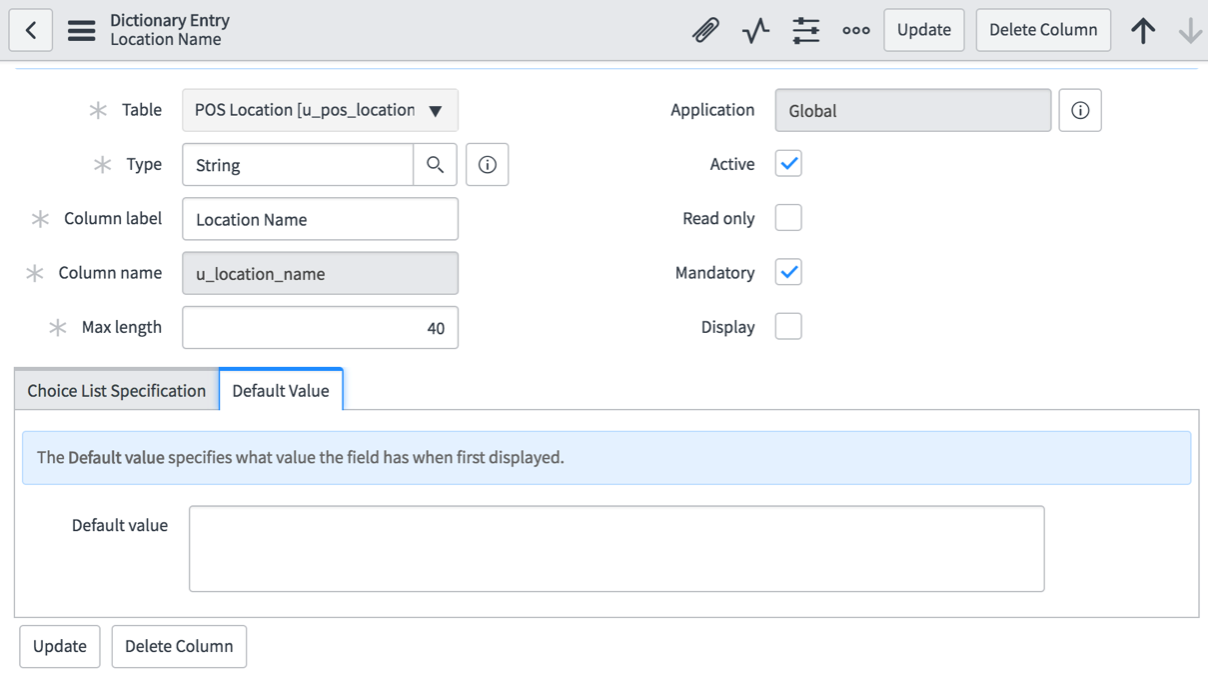Open the paperclip attachments icon

coord(706,31)
